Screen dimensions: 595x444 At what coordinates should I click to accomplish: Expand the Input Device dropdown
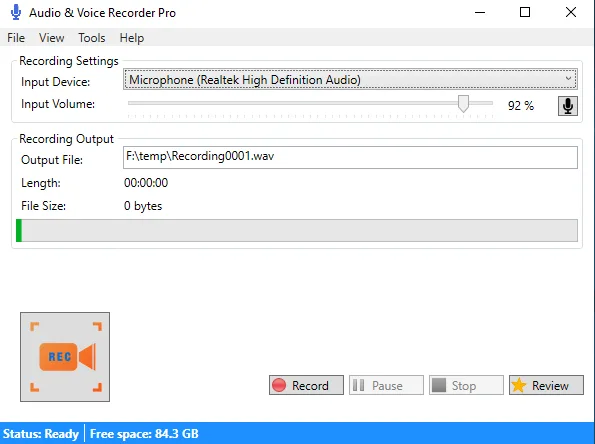tap(350, 79)
